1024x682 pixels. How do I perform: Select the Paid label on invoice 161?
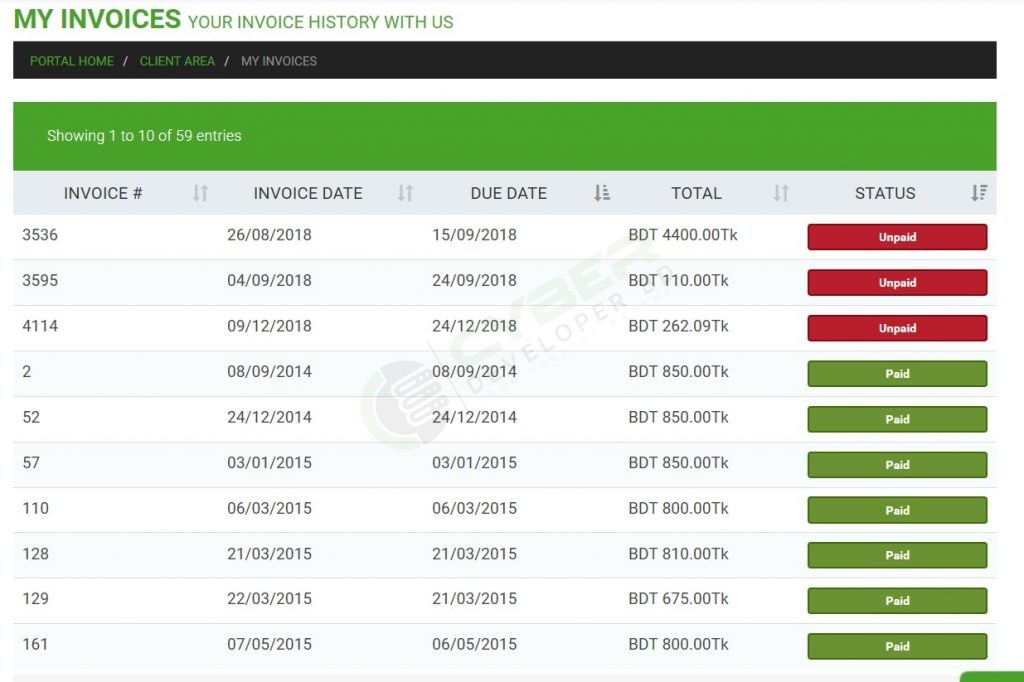pos(897,646)
